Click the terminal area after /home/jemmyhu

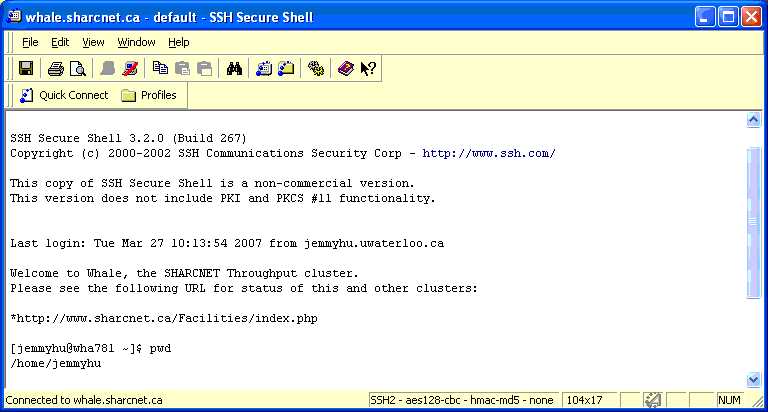point(300,364)
